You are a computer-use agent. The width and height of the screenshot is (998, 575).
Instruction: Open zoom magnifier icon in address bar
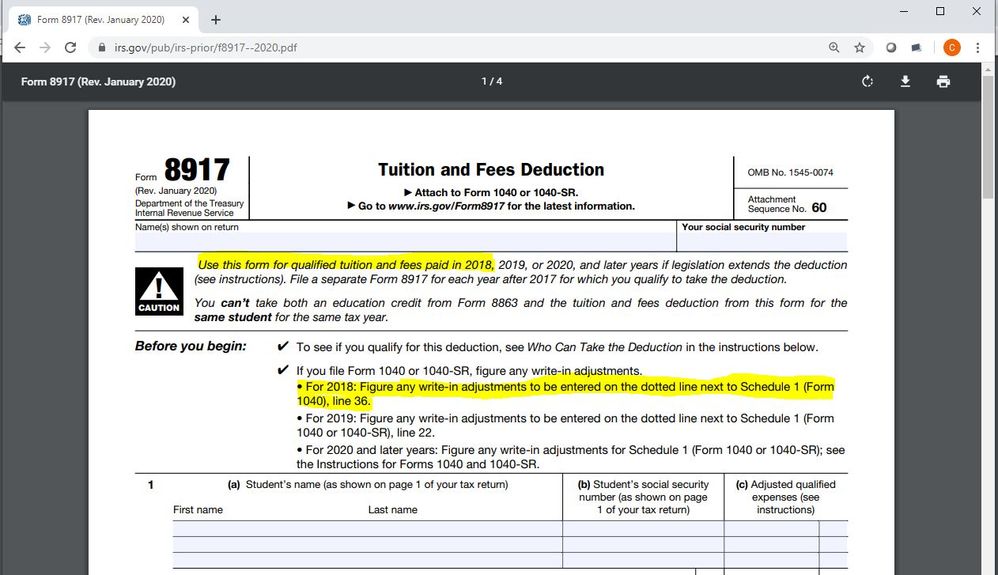pyautogui.click(x=834, y=48)
